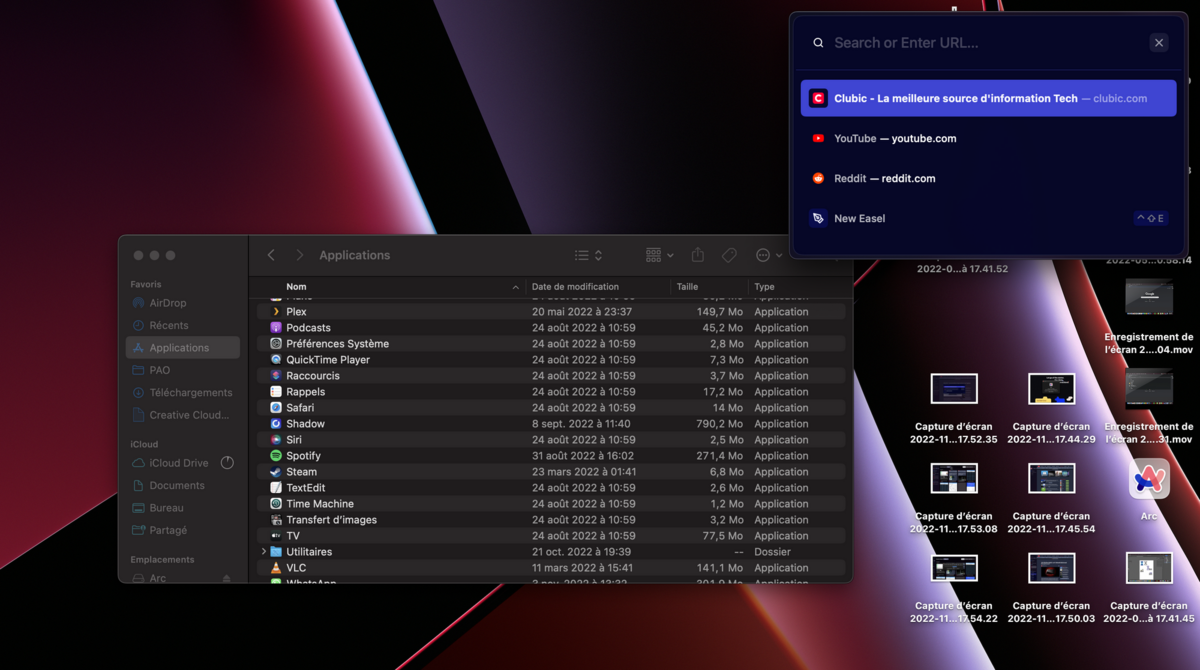The image size is (1200, 670).
Task: Click the Time Machine app icon
Action: [x=276, y=504]
